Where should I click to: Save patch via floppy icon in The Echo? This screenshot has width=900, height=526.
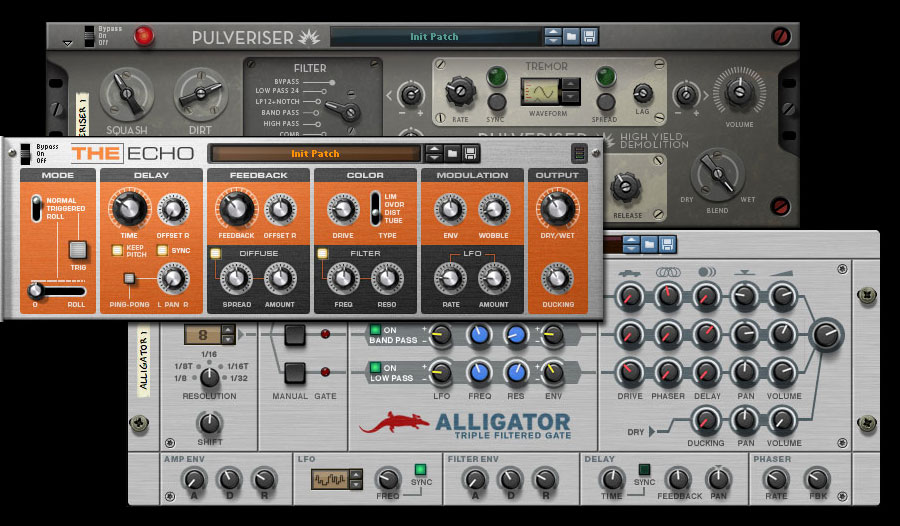(470, 153)
